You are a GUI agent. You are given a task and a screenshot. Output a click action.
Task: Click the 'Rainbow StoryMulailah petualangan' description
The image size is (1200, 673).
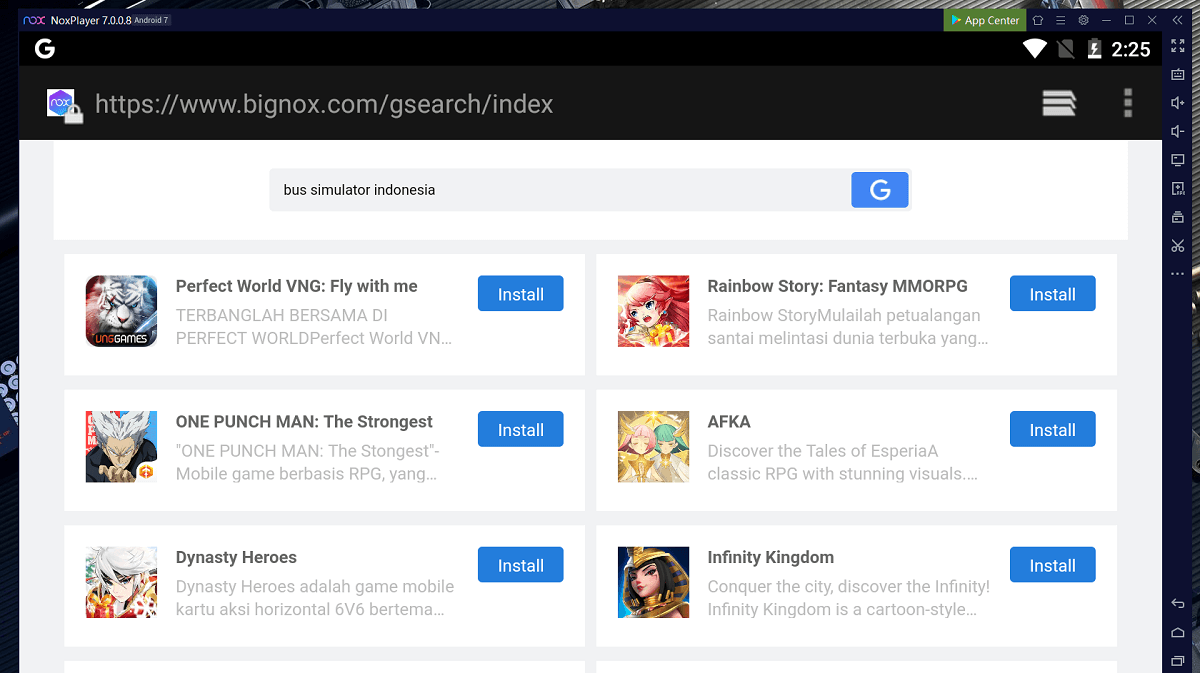point(848,327)
